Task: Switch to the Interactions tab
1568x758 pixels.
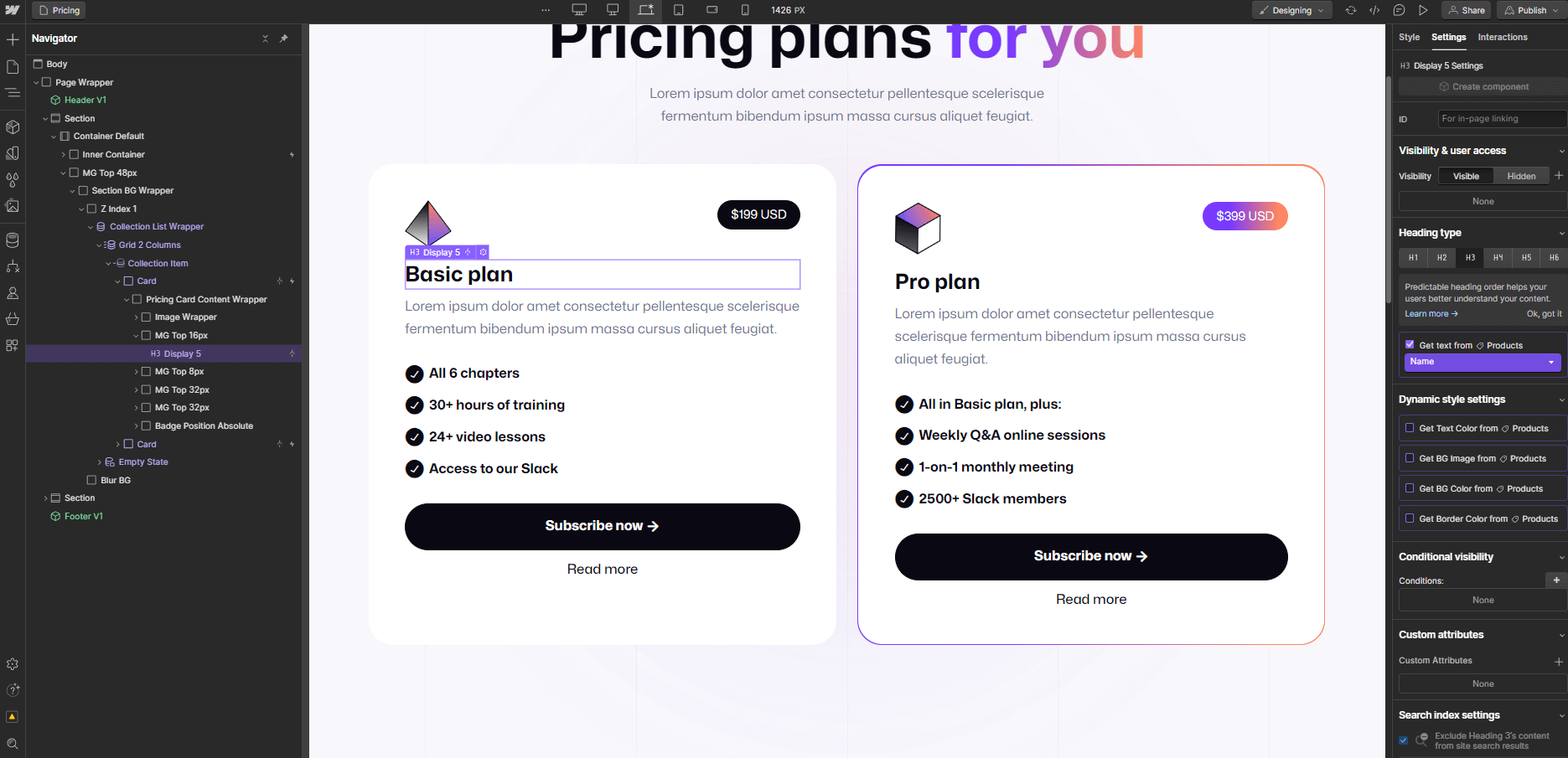Action: click(1503, 37)
